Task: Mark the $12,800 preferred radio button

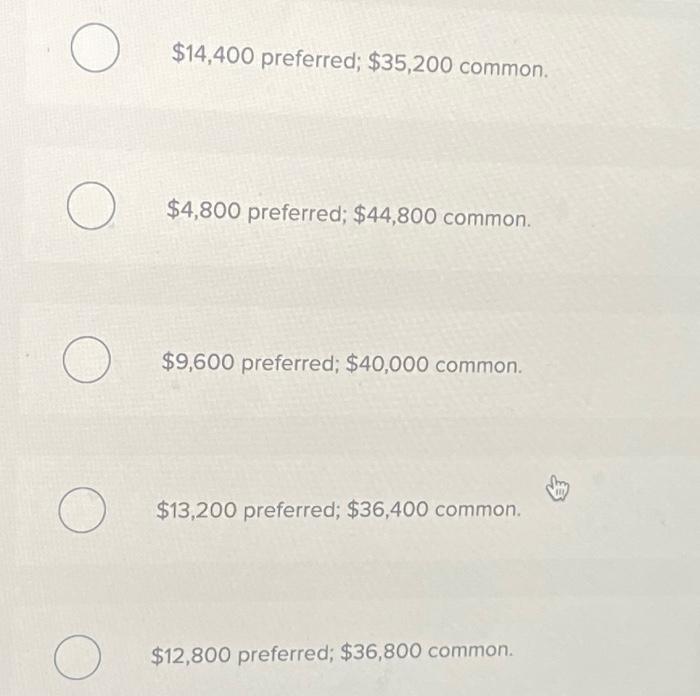Action: (77, 657)
